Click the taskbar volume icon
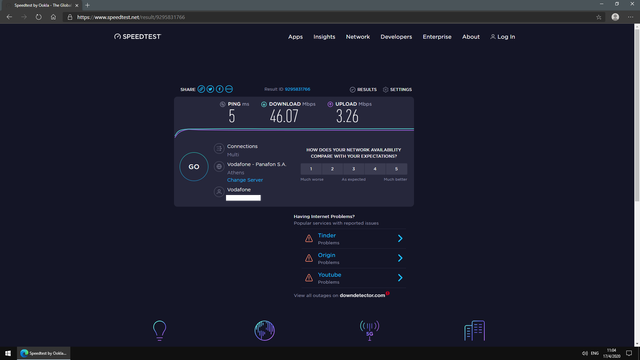The image size is (640, 360). [x=584, y=353]
